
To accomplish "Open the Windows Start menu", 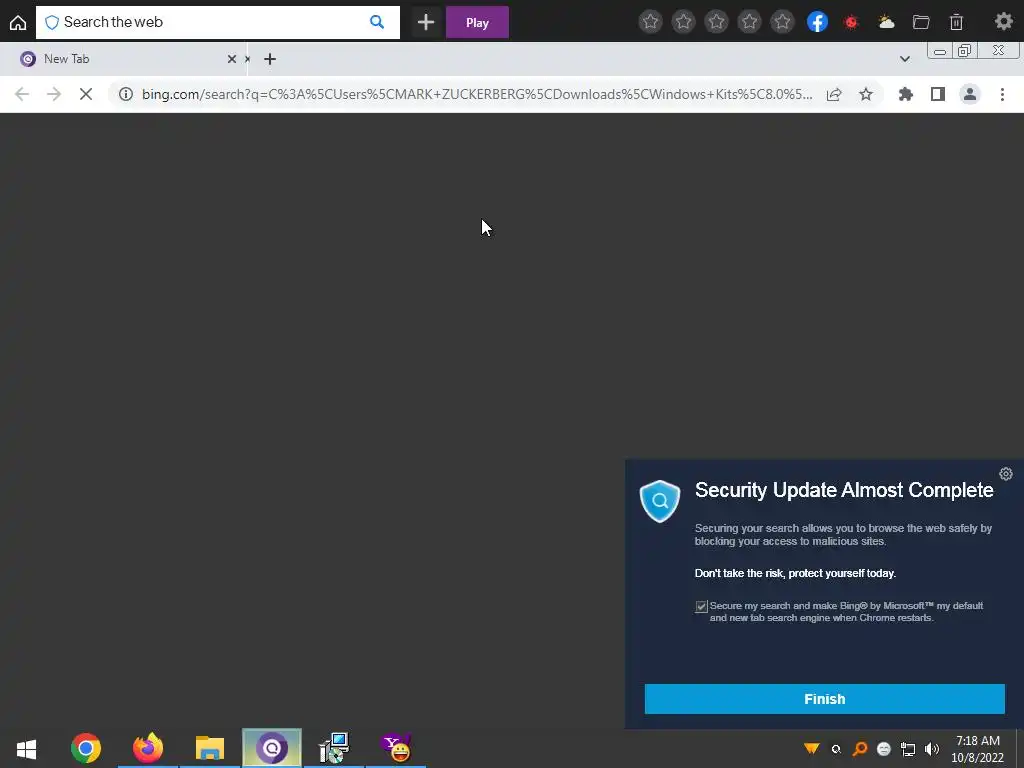I will point(27,748).
